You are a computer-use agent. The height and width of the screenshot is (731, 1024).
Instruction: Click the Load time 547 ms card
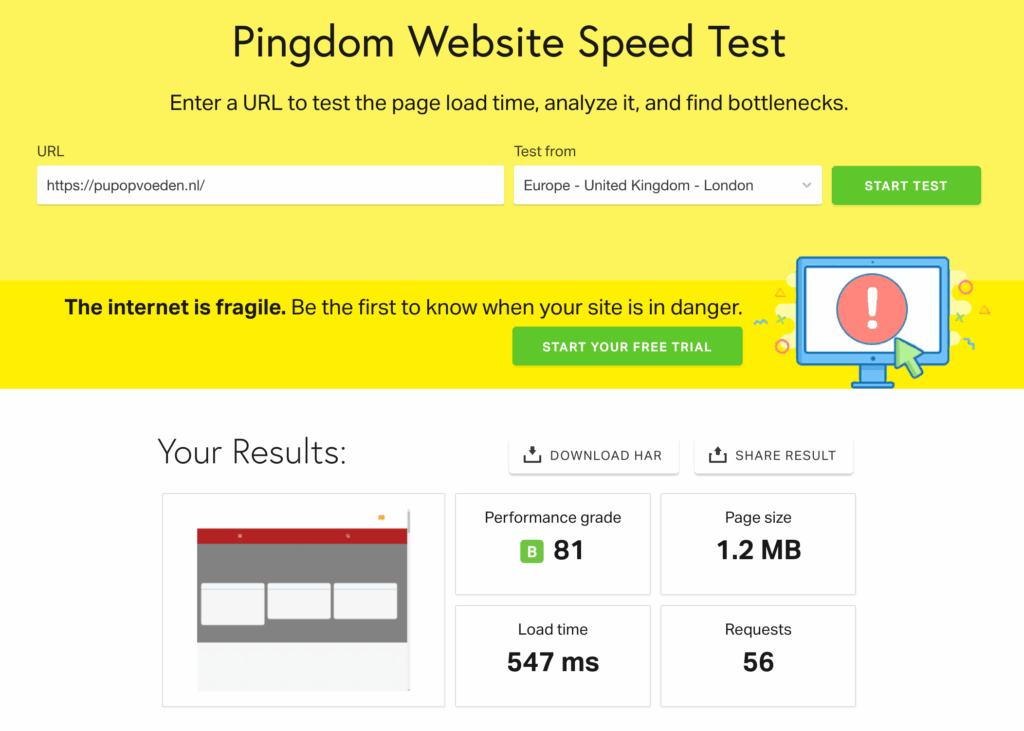pyautogui.click(x=552, y=655)
